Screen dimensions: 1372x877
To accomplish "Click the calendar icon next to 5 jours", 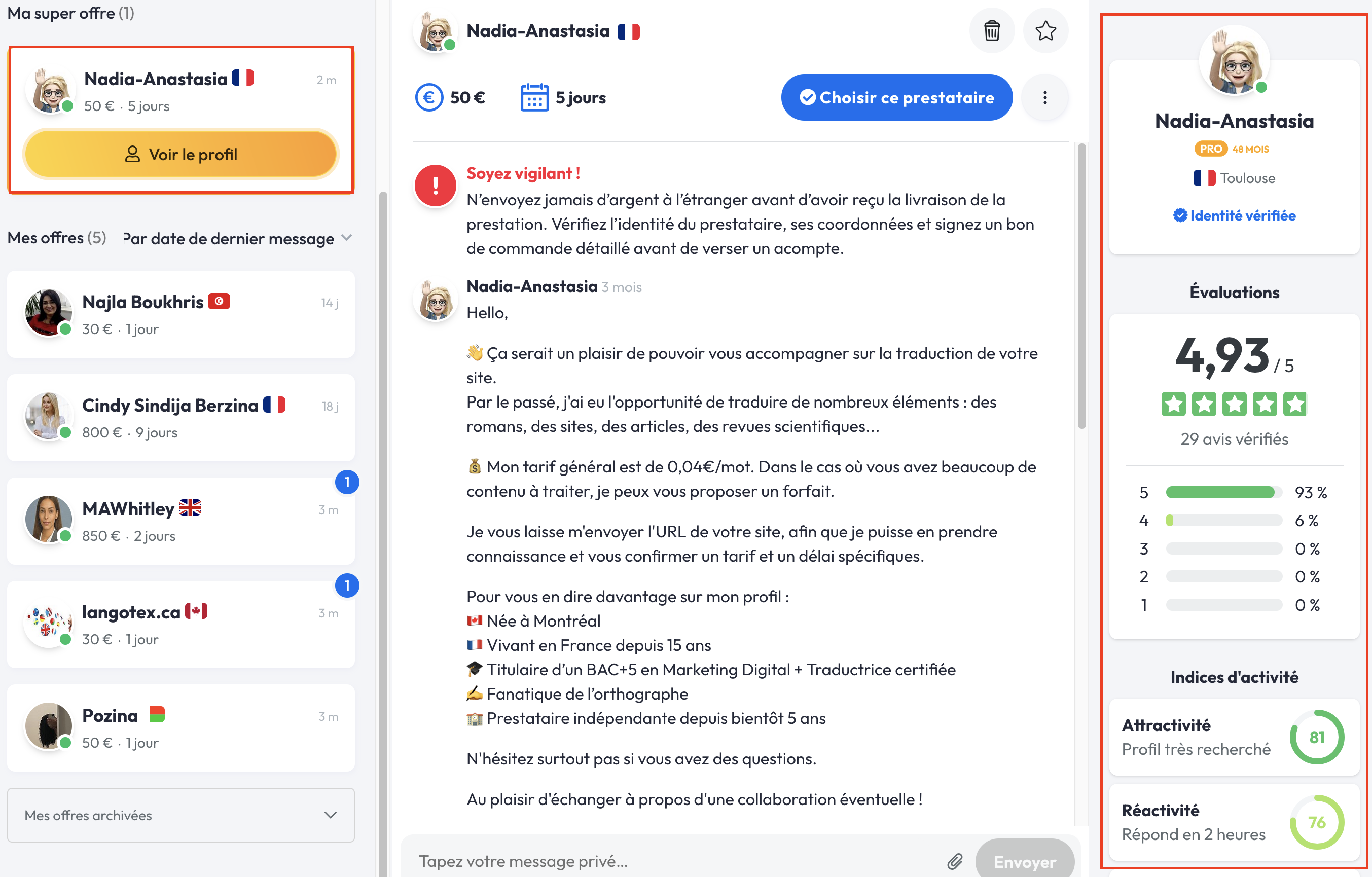I will click(534, 97).
